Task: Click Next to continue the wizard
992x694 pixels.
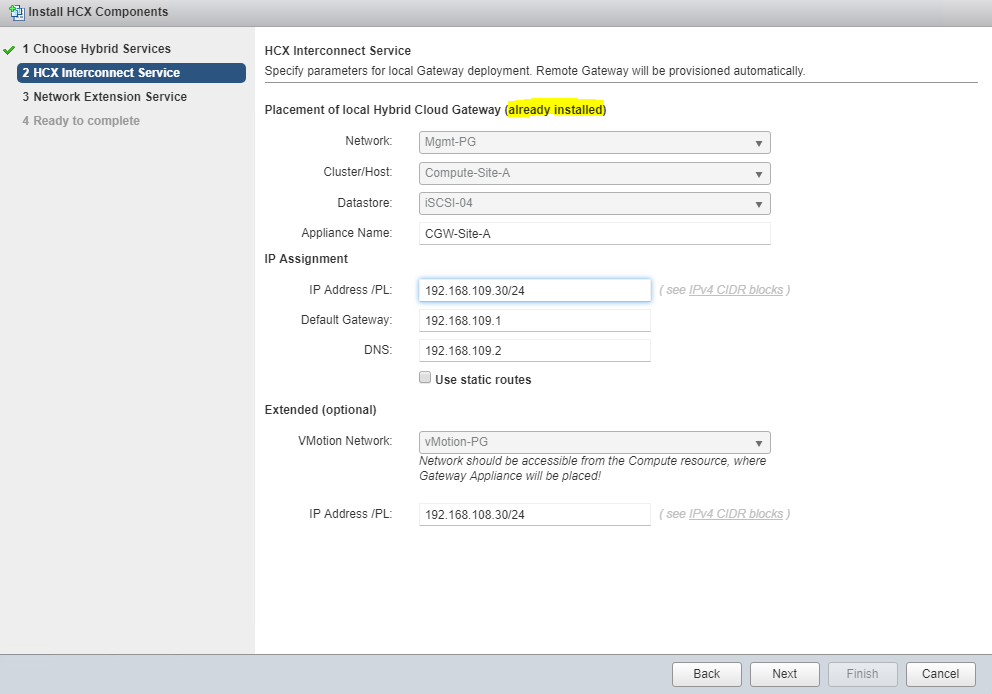Action: pos(784,674)
